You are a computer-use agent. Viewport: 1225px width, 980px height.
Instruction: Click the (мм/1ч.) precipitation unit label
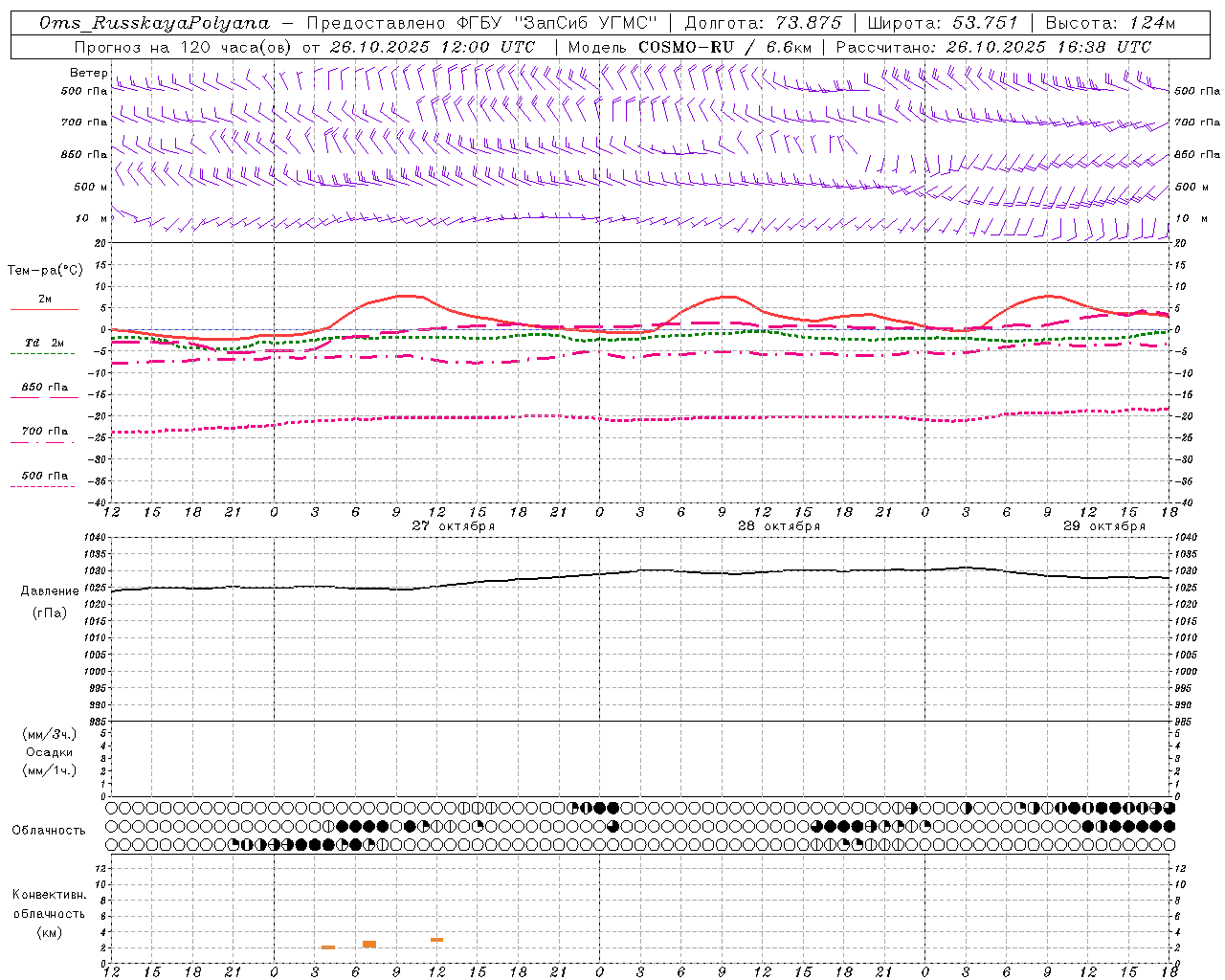(x=50, y=770)
